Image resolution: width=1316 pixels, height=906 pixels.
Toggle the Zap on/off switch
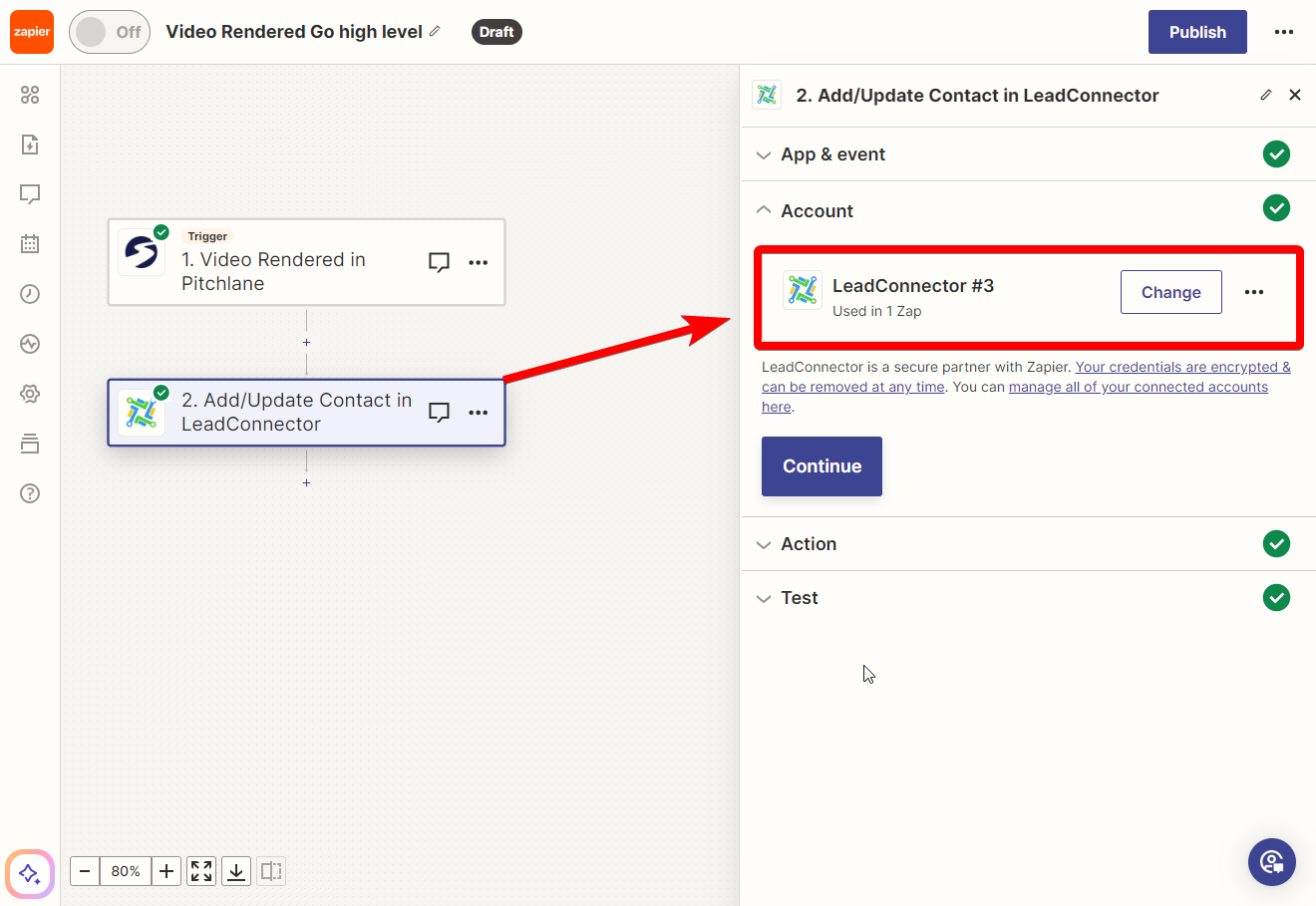pos(110,32)
